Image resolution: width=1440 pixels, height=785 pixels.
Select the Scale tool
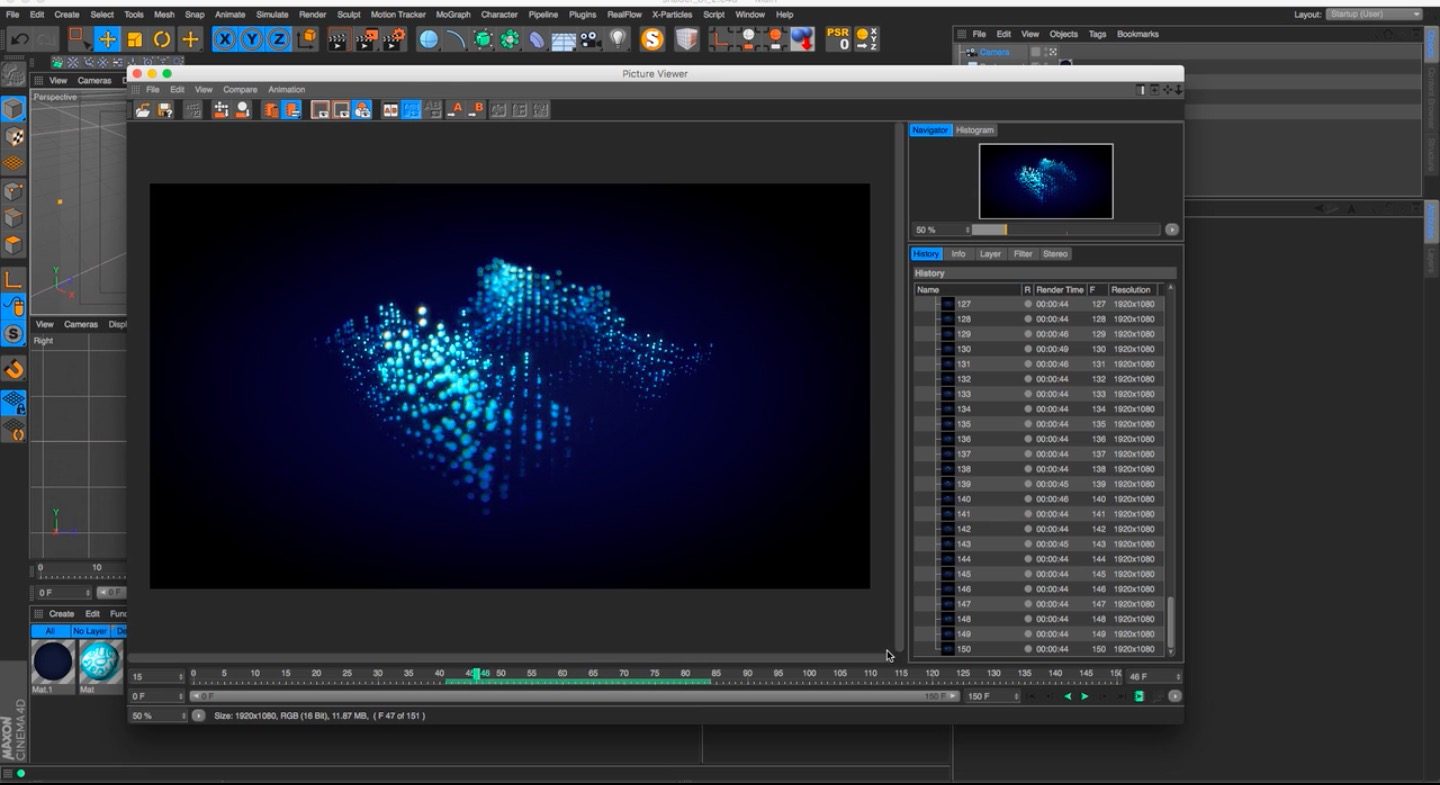coord(134,39)
